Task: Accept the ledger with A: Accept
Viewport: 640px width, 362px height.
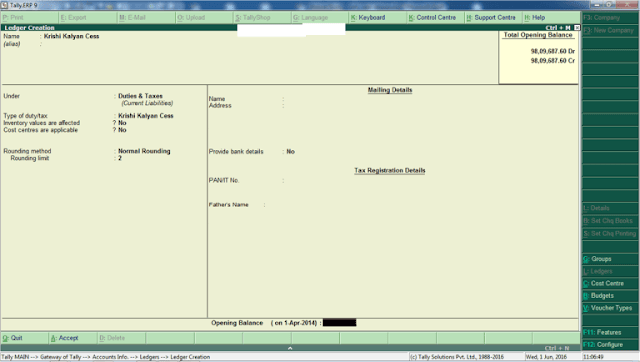Action: click(73, 338)
